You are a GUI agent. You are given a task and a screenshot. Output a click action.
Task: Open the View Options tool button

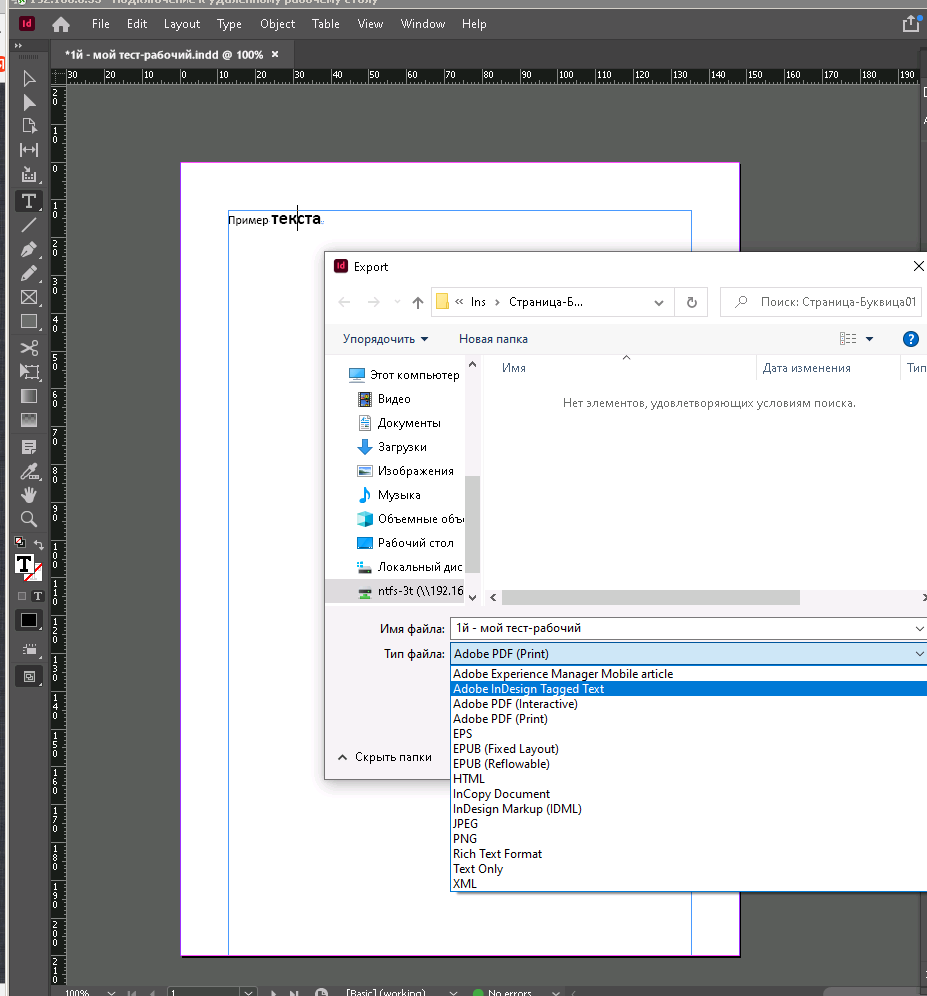point(29,650)
